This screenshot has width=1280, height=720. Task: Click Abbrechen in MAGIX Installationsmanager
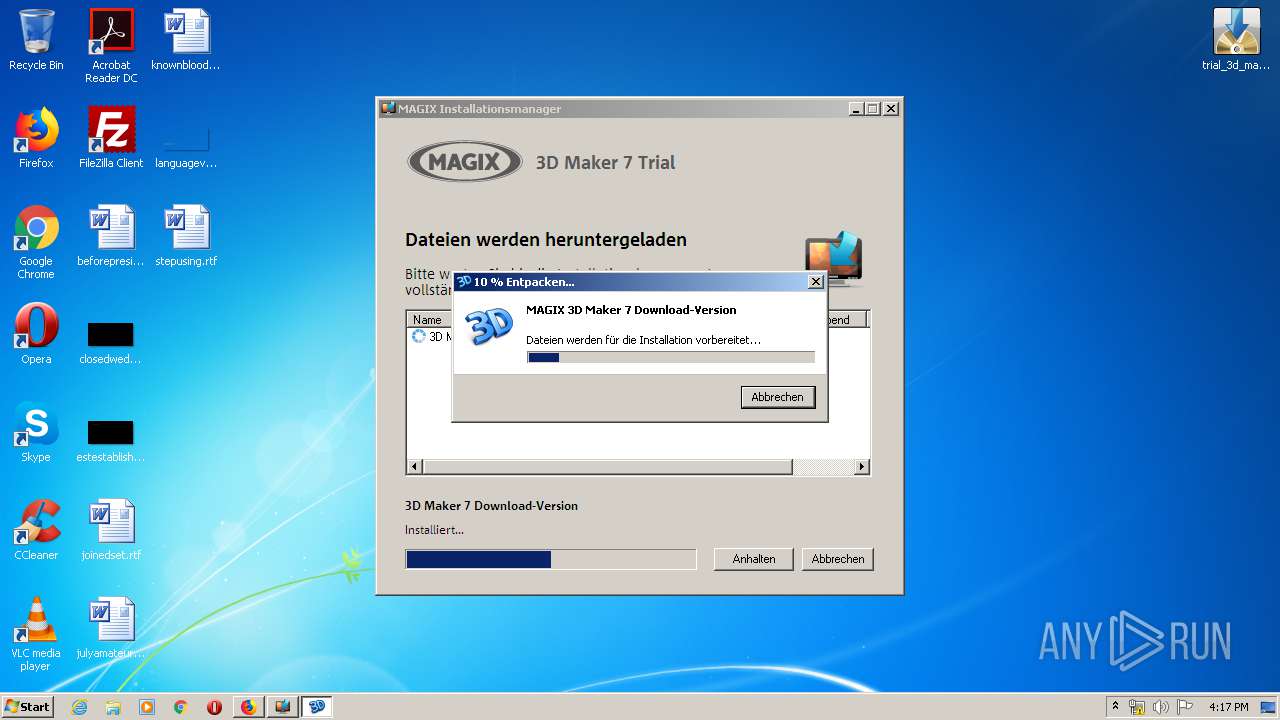838,559
